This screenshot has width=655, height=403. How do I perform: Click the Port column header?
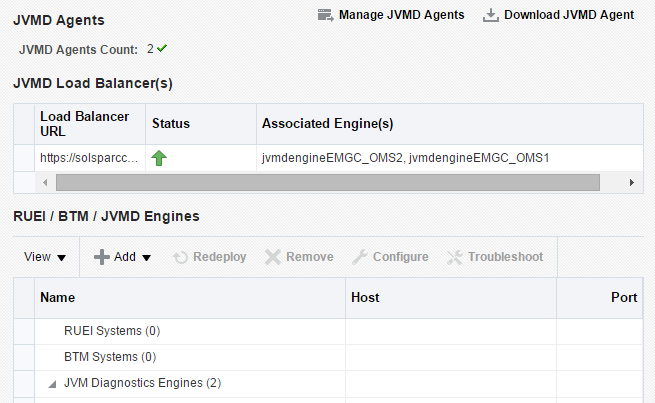(600, 298)
